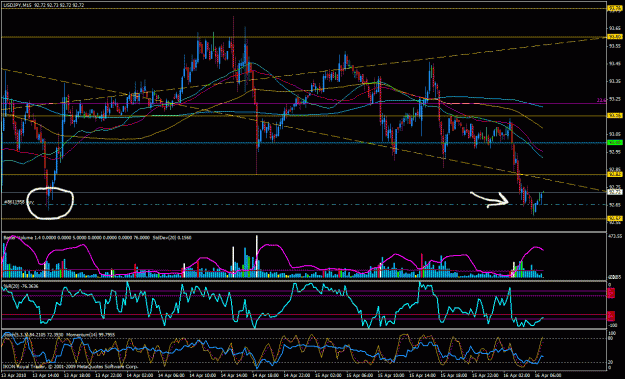Image resolution: width=625 pixels, height=379 pixels.
Task: Click the 16 Apr 02:00 time label
Action: coord(517,375)
